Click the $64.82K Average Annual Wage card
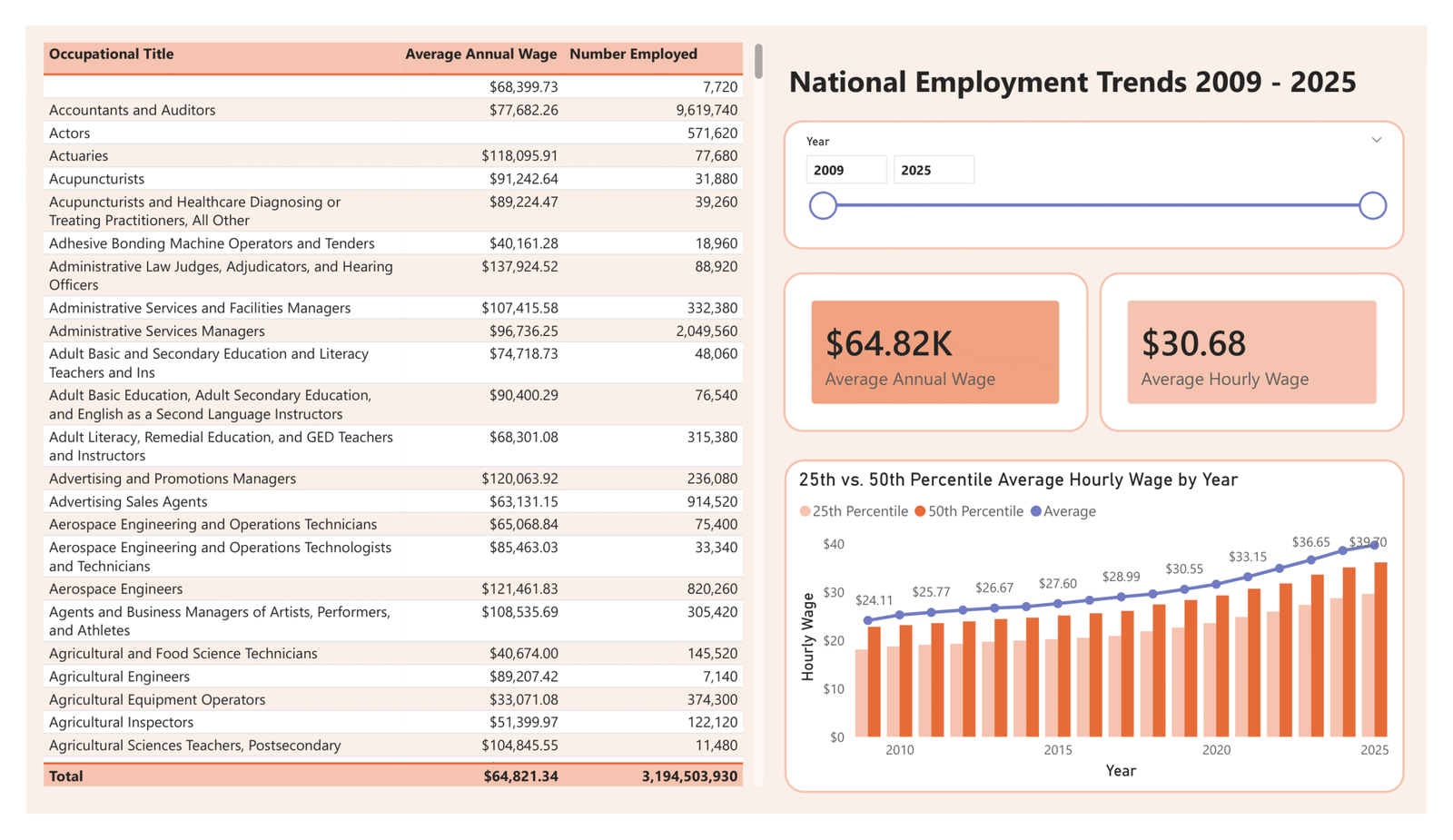This screenshot has height=840, width=1453. pyautogui.click(x=935, y=351)
